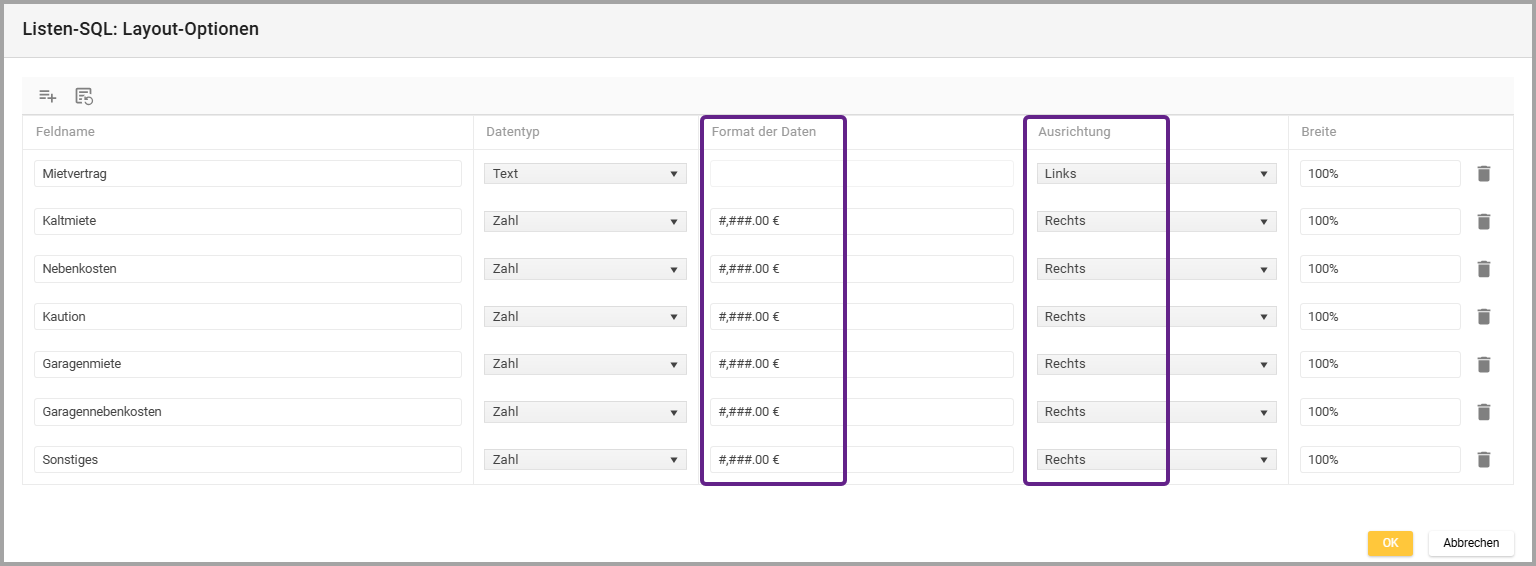
Task: Remove the Nebenkosten row with trash icon
Action: (x=1483, y=269)
